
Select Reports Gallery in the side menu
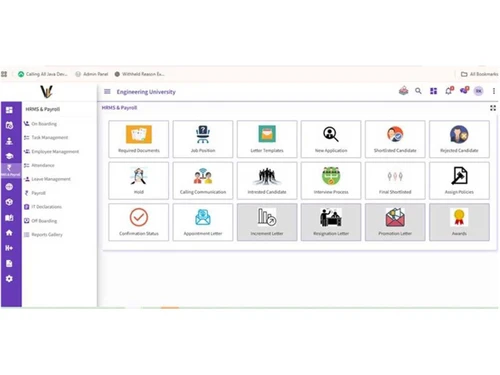[43, 234]
